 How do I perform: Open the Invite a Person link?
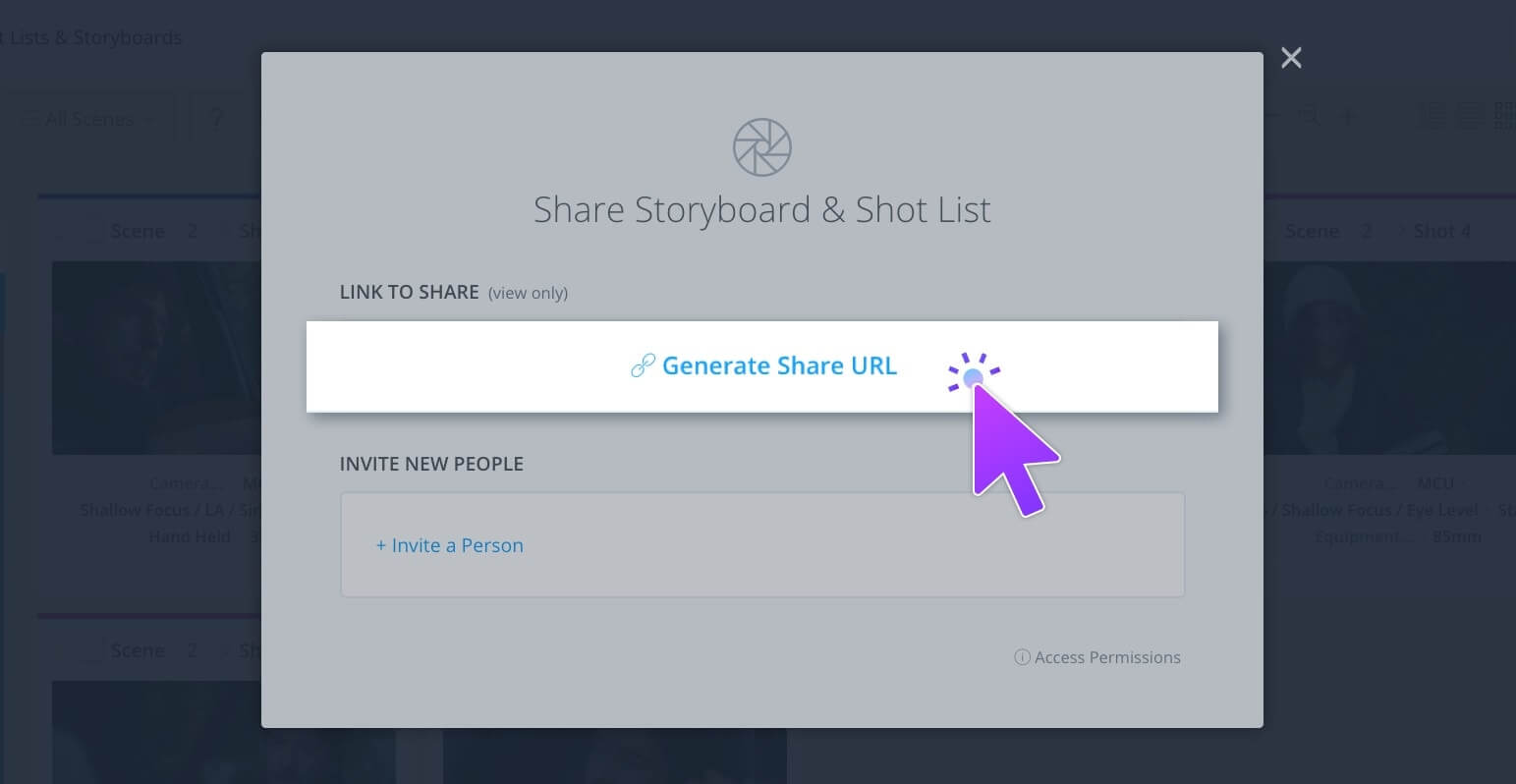(x=450, y=545)
